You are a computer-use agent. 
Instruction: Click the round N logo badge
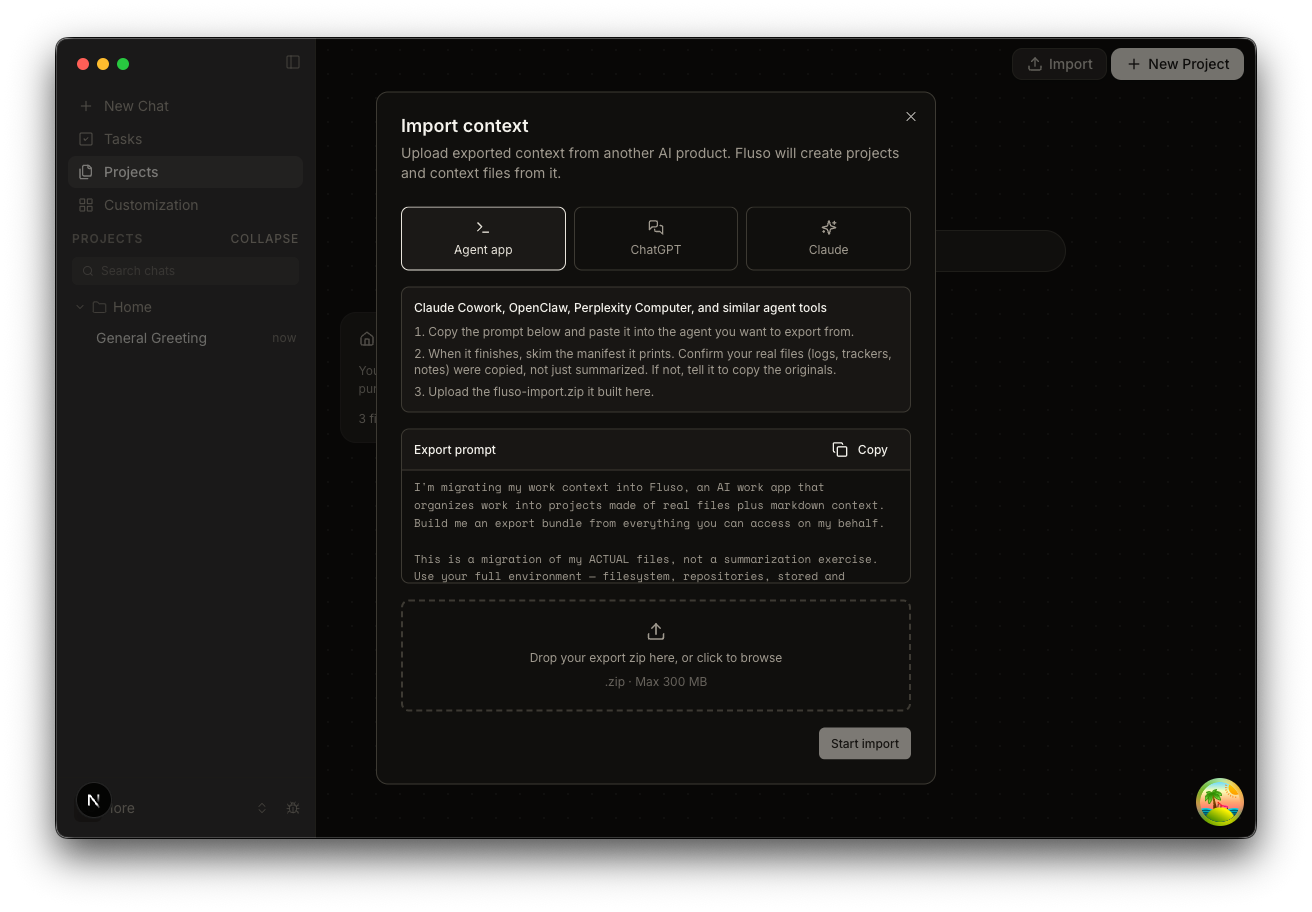tap(94, 800)
